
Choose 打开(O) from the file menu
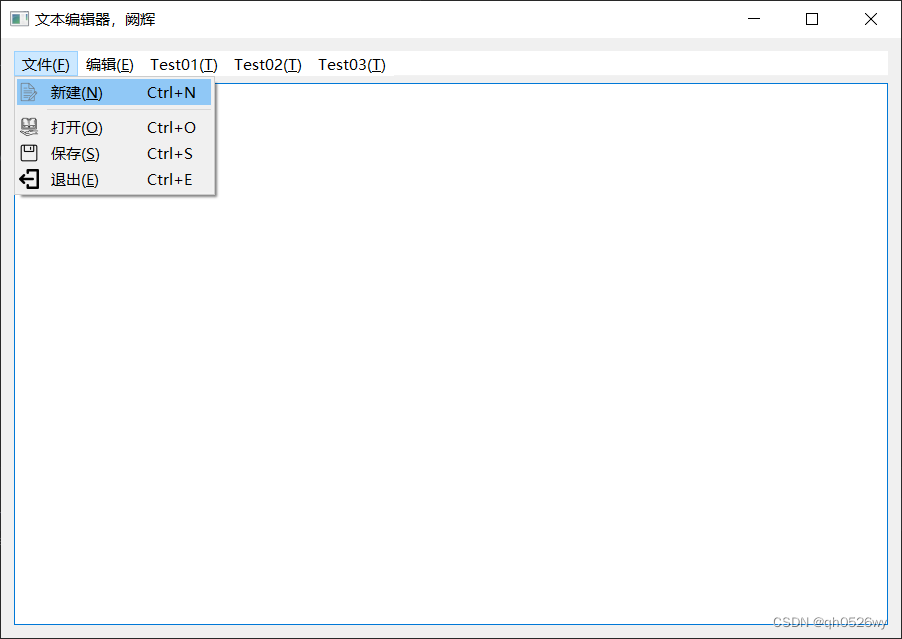114,127
